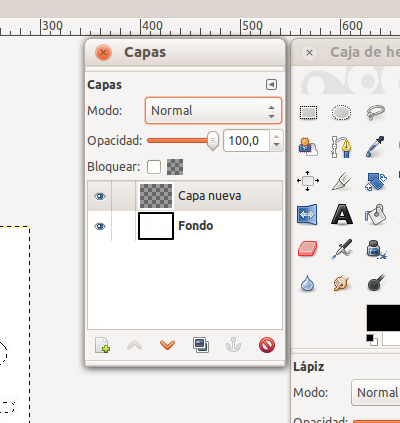Select the Color Picker eyedropper tool
This screenshot has height=423, width=400.
pos(376,147)
